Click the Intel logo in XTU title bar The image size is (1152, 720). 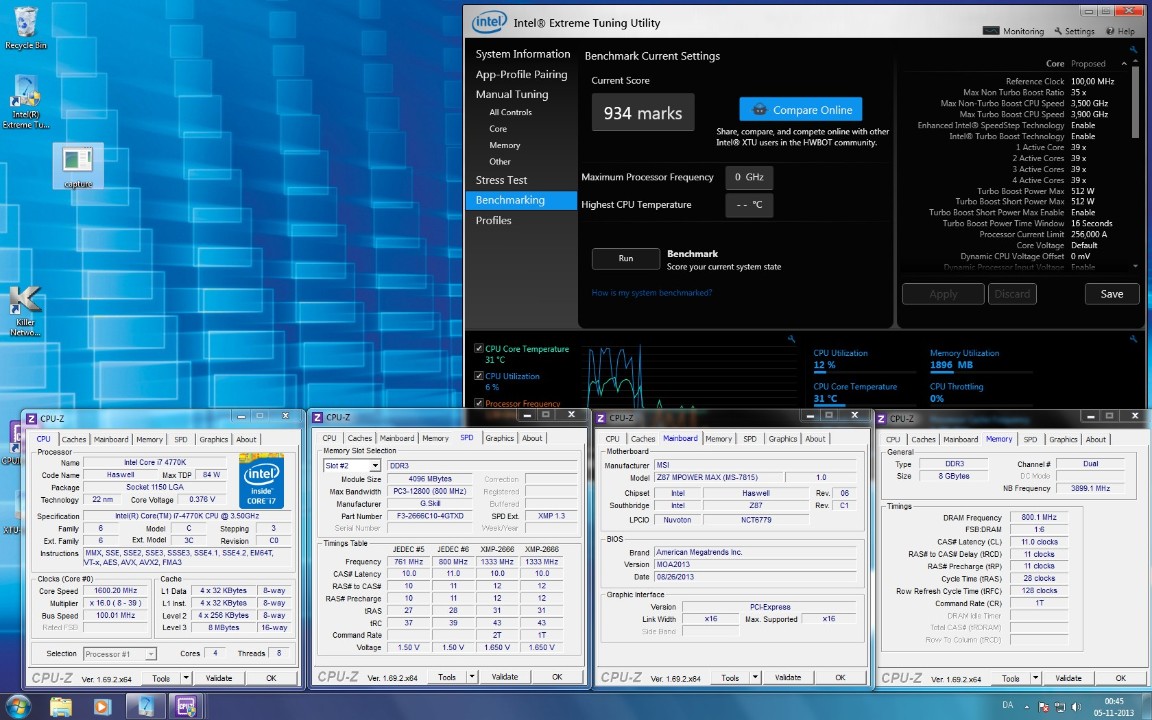489,22
